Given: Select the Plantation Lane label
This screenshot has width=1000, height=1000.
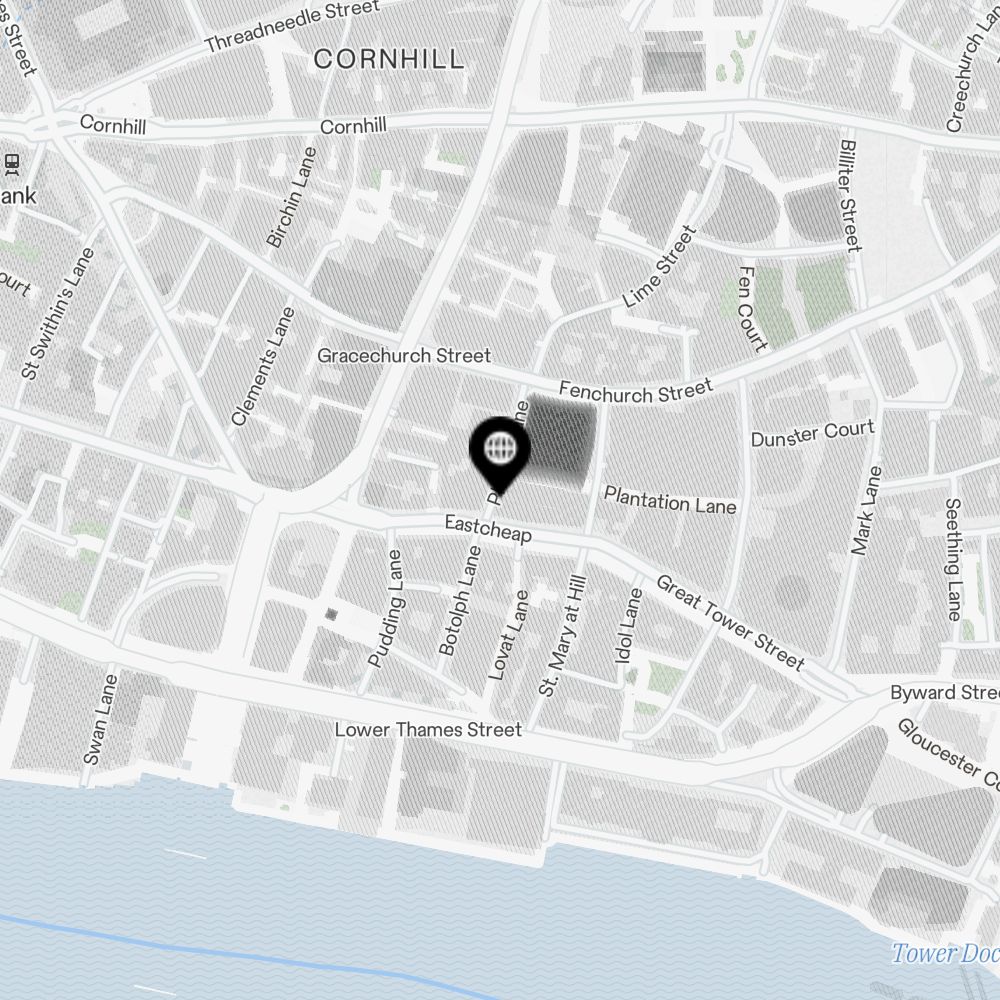Looking at the screenshot, I should (x=670, y=499).
